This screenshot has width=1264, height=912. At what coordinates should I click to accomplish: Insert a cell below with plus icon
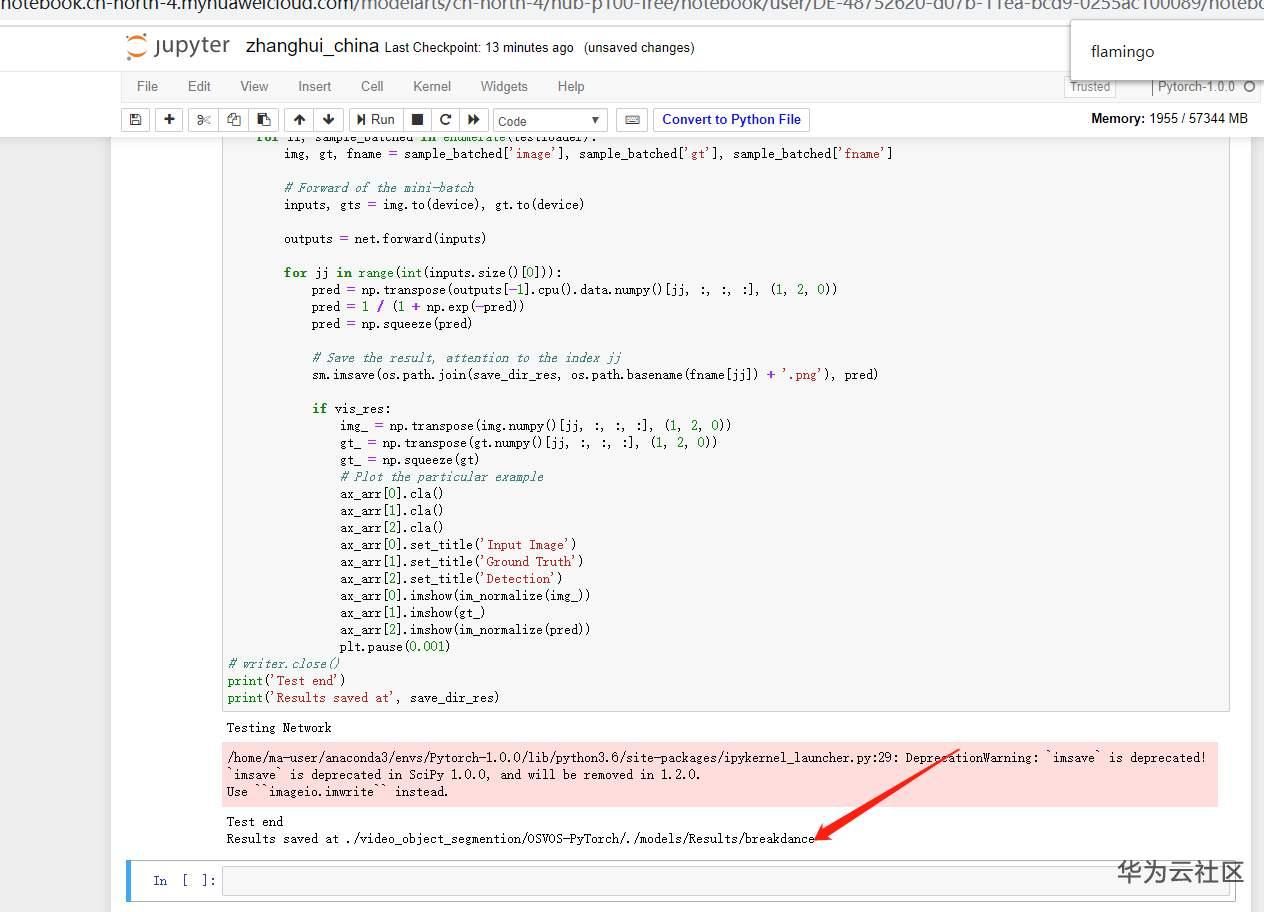[x=169, y=120]
